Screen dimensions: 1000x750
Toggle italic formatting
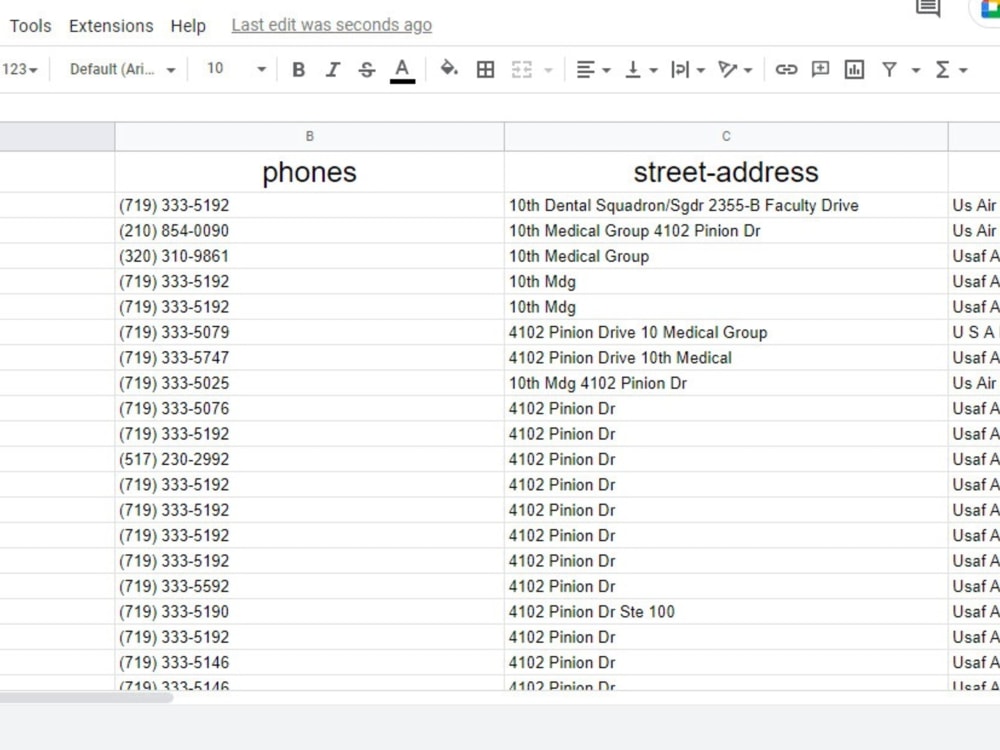click(x=332, y=70)
